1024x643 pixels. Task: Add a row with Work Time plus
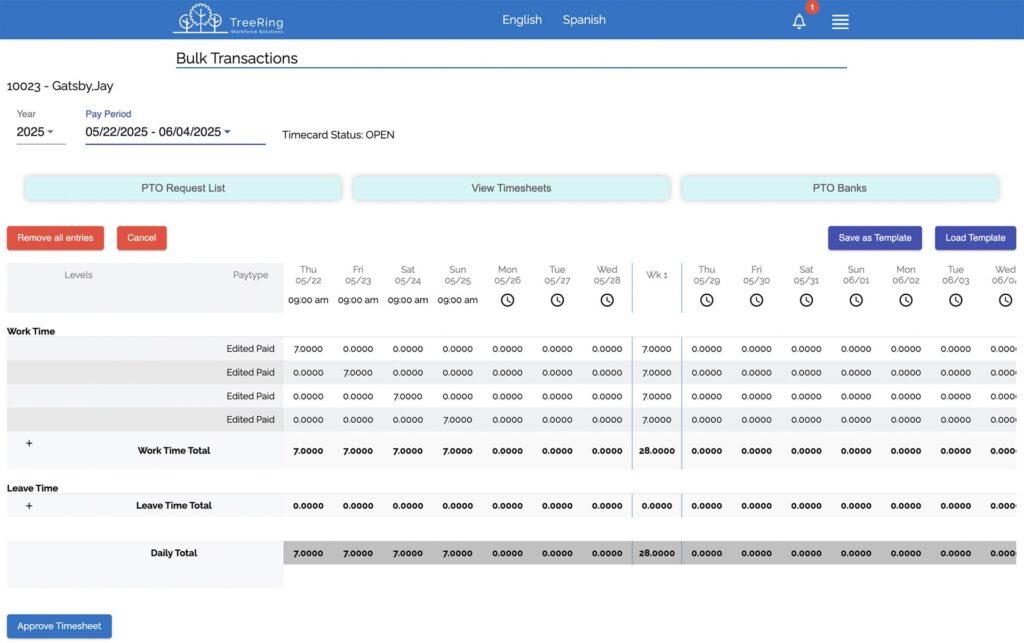click(29, 443)
